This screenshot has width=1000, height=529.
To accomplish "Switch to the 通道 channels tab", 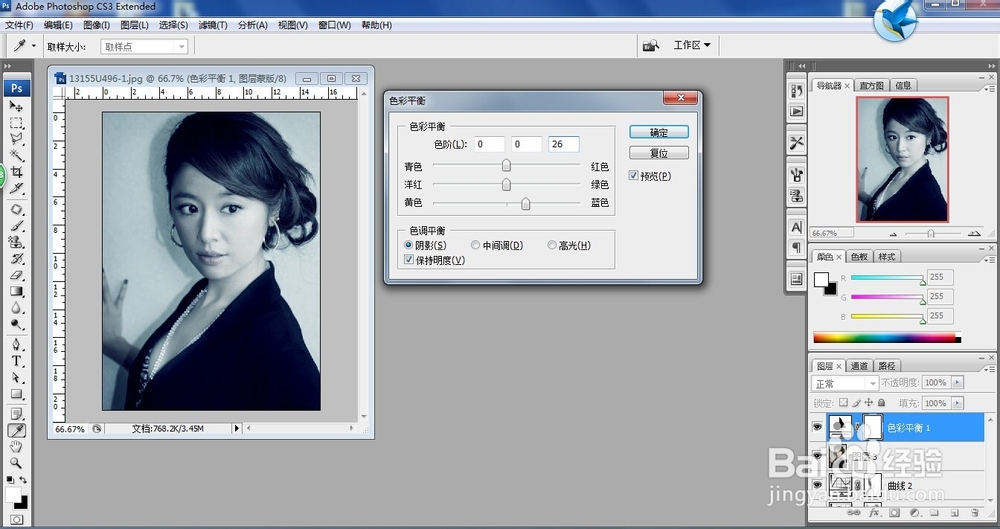I will (x=859, y=366).
